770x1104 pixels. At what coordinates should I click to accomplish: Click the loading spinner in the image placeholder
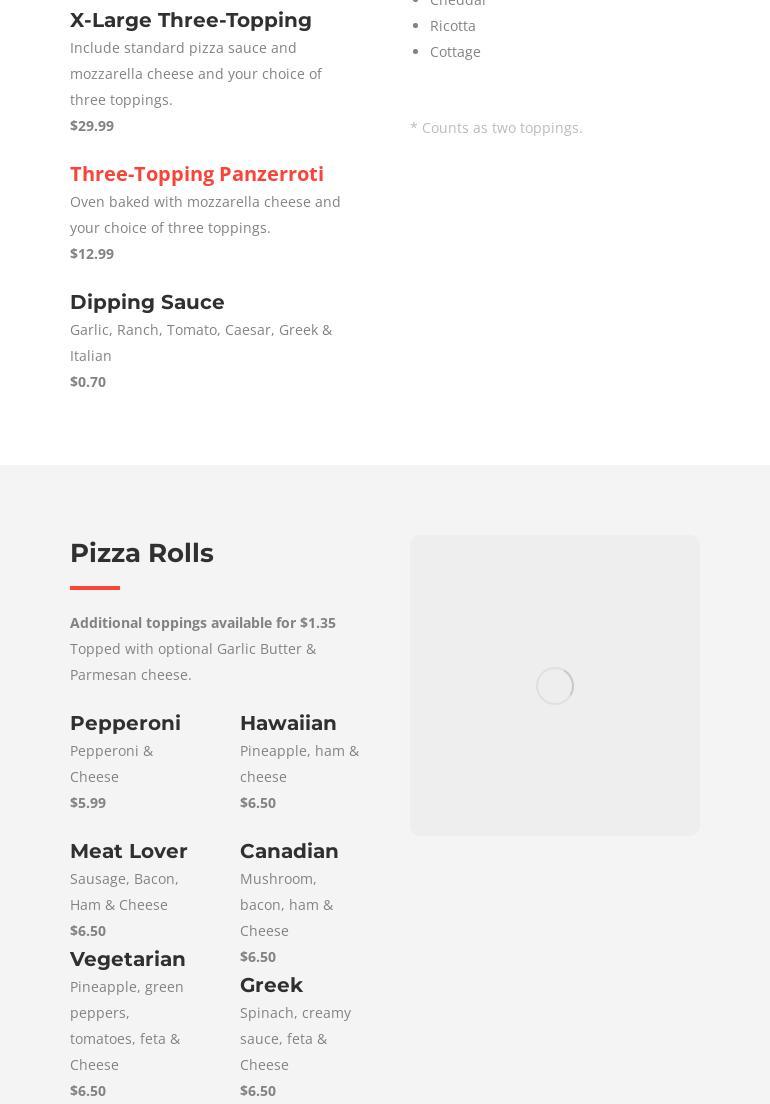coord(554,685)
